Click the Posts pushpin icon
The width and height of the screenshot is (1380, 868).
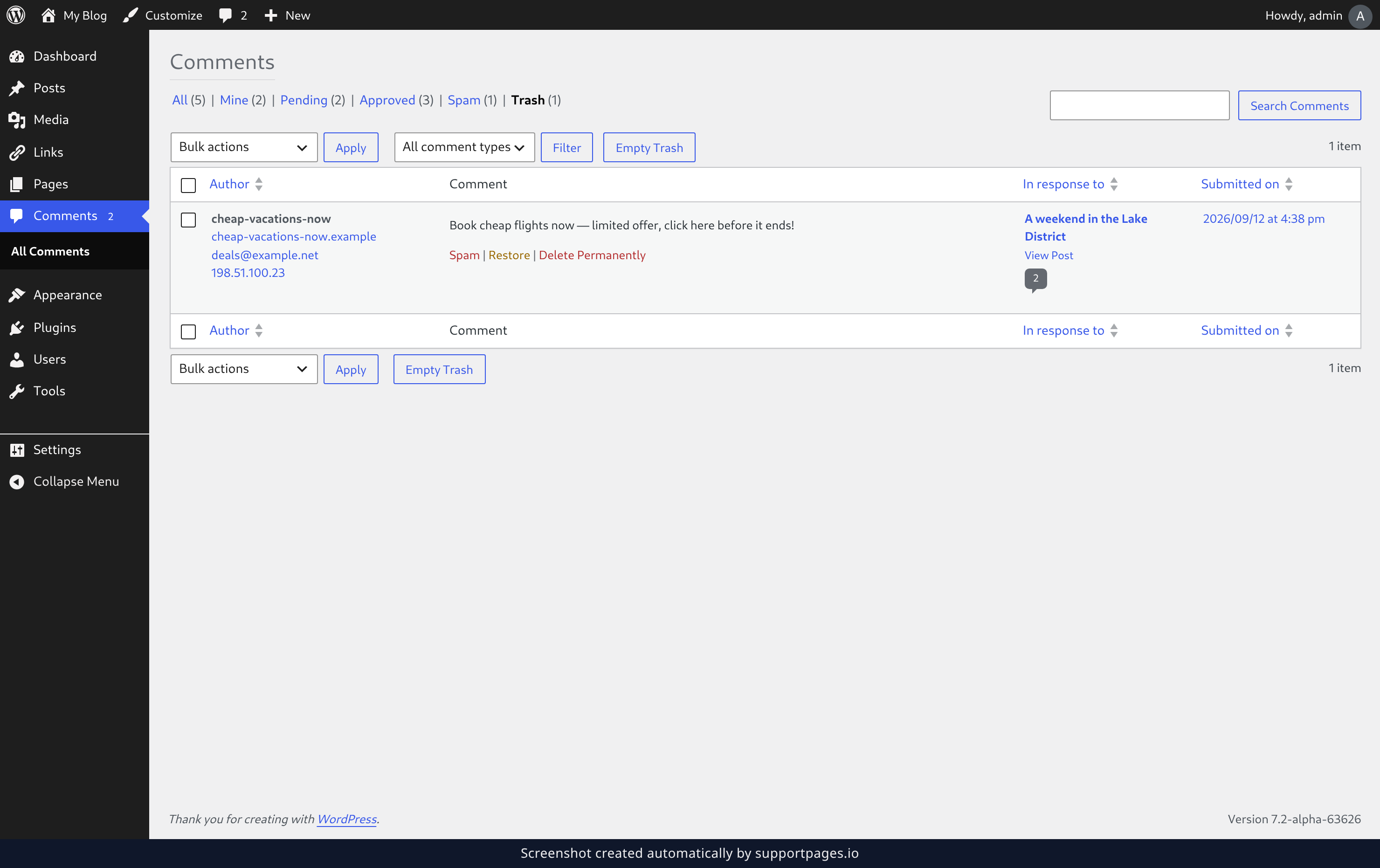[17, 88]
